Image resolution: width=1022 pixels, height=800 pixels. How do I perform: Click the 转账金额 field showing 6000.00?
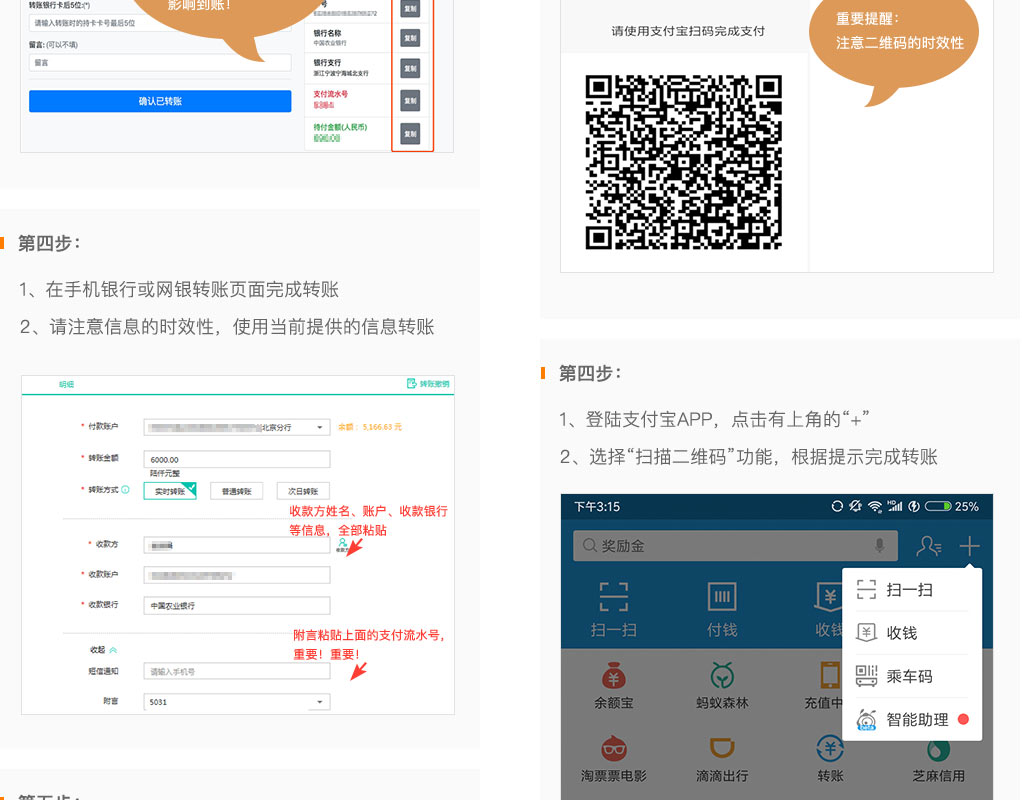coord(236,459)
